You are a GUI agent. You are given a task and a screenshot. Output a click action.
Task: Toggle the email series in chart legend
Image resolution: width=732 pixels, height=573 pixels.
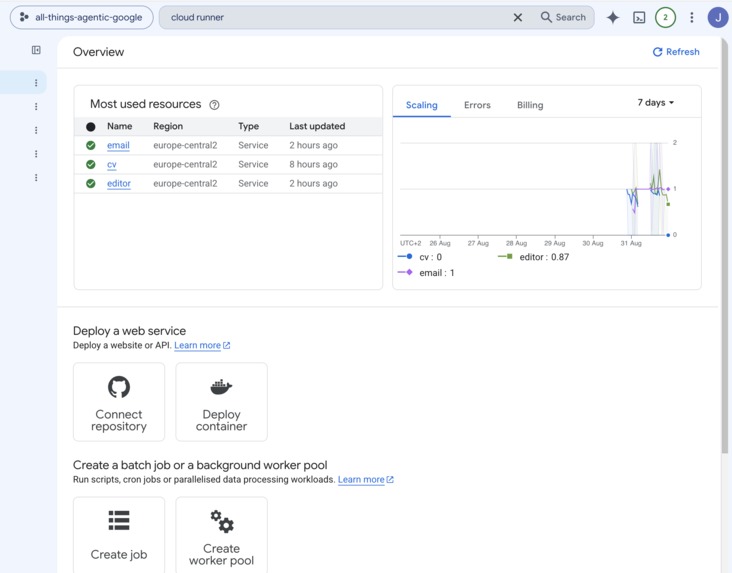click(425, 273)
